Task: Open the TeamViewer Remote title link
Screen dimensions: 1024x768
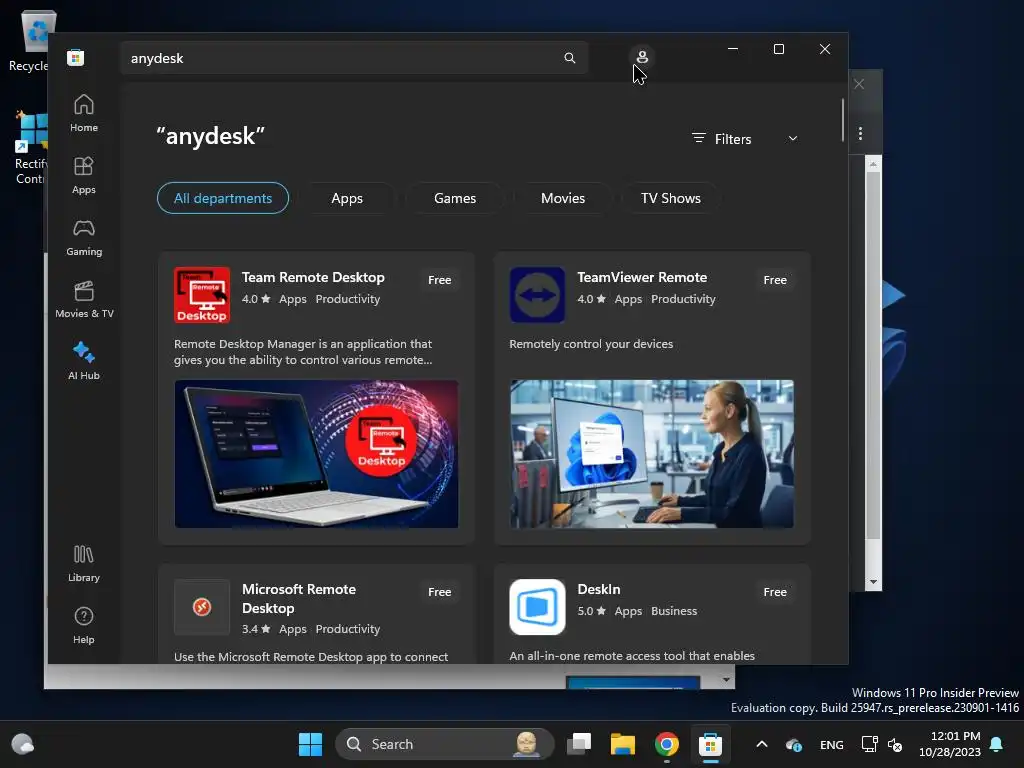Action: coord(642,277)
